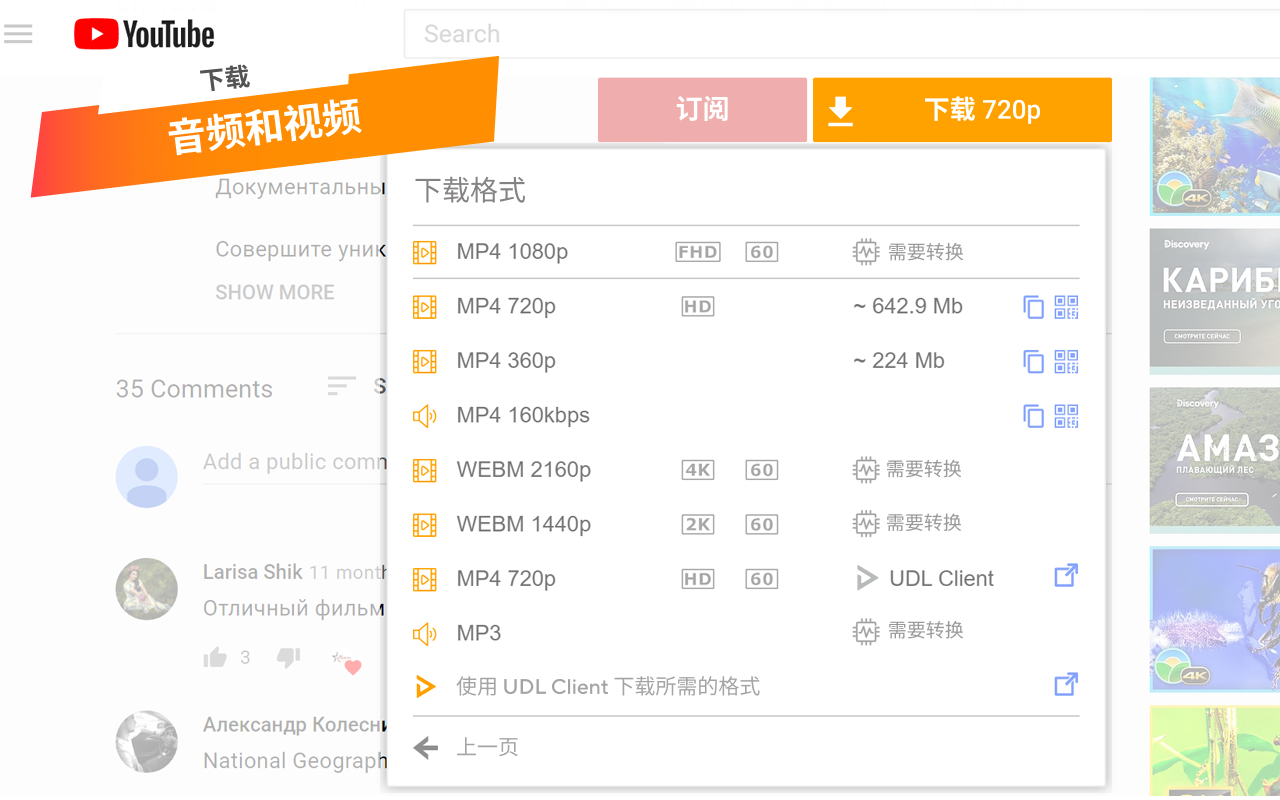The image size is (1280, 800).
Task: Copy link for MP4 160kbps
Action: coord(1033,415)
